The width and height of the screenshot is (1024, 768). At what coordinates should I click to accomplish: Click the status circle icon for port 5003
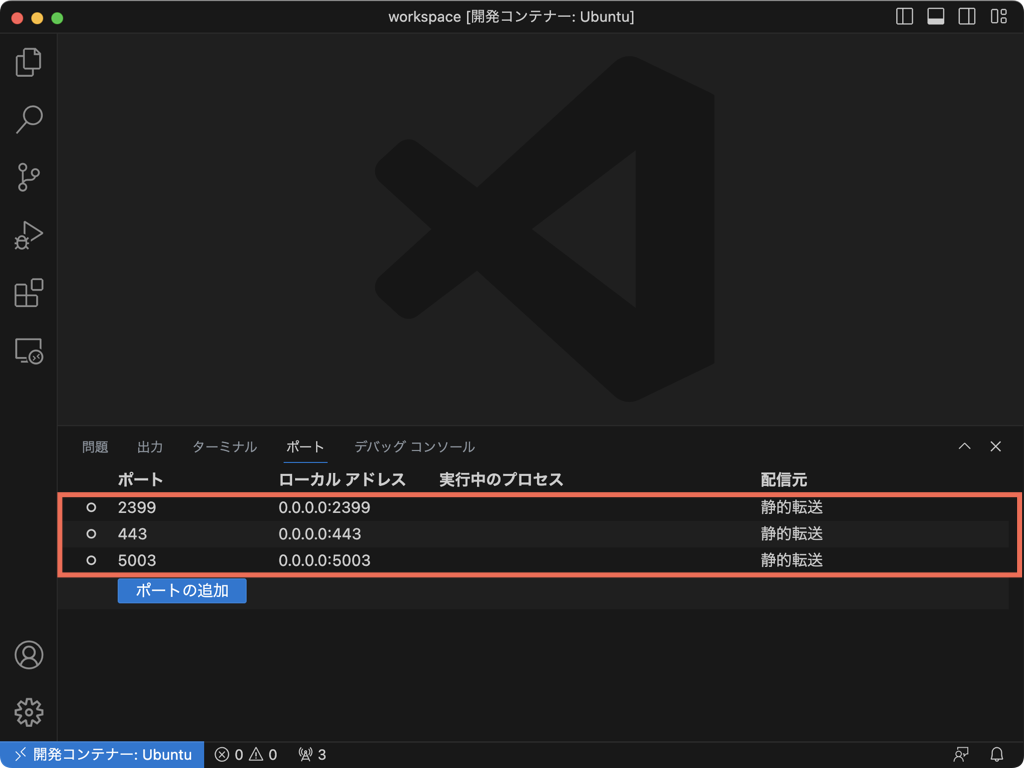point(91,560)
